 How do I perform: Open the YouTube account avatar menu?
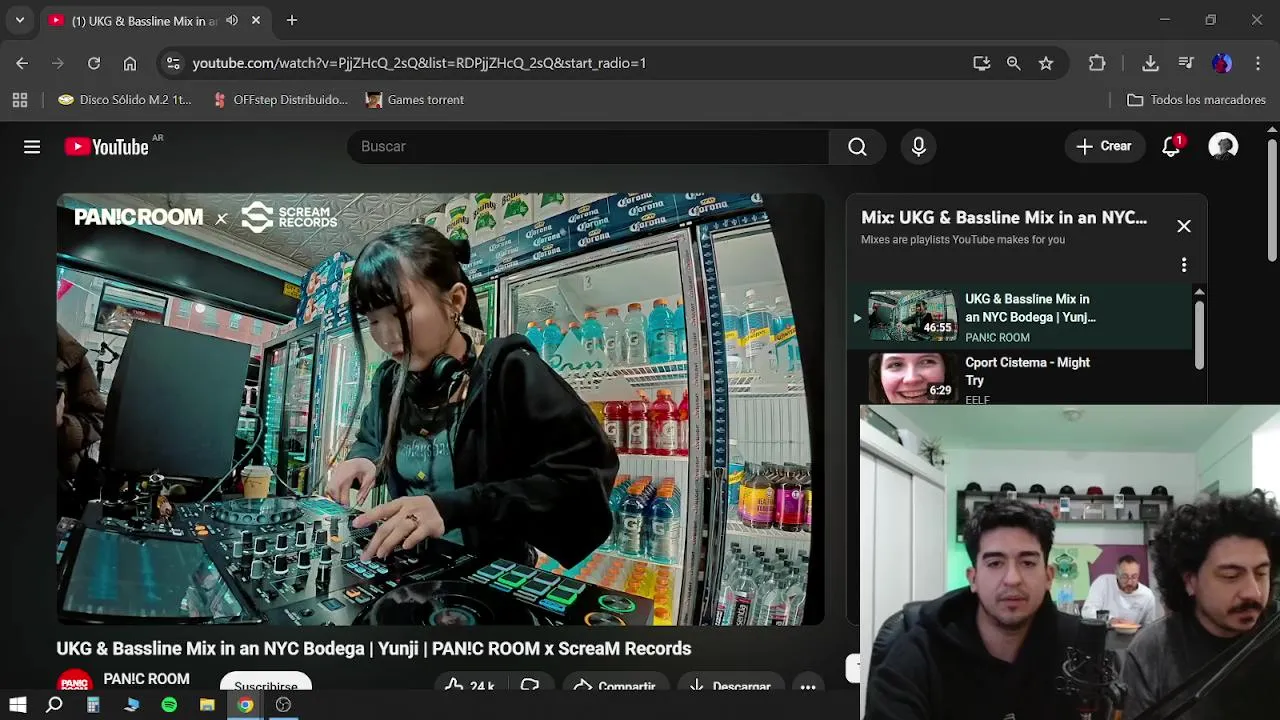1223,147
